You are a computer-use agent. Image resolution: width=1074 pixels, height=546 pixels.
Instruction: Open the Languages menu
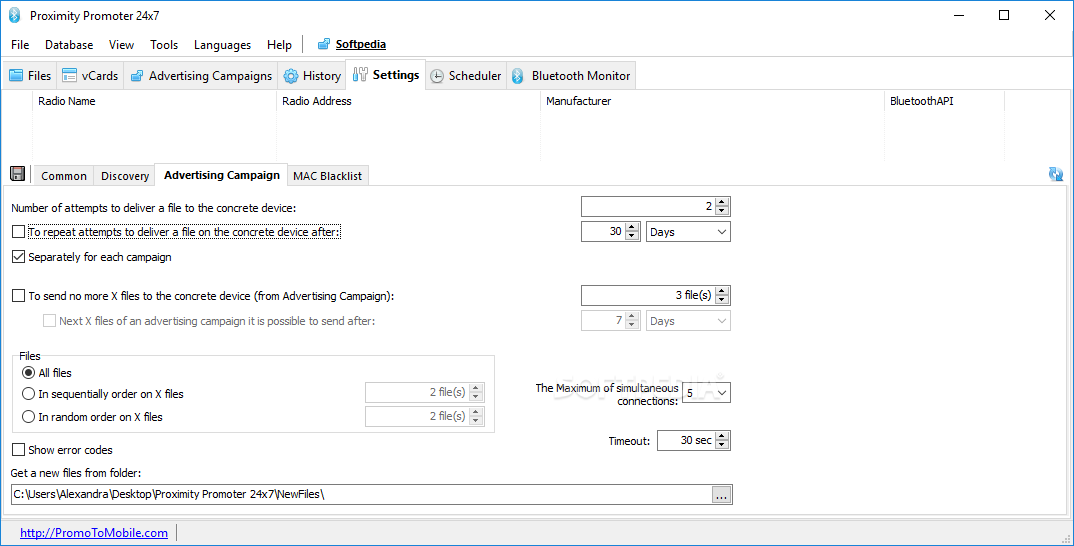pos(222,45)
